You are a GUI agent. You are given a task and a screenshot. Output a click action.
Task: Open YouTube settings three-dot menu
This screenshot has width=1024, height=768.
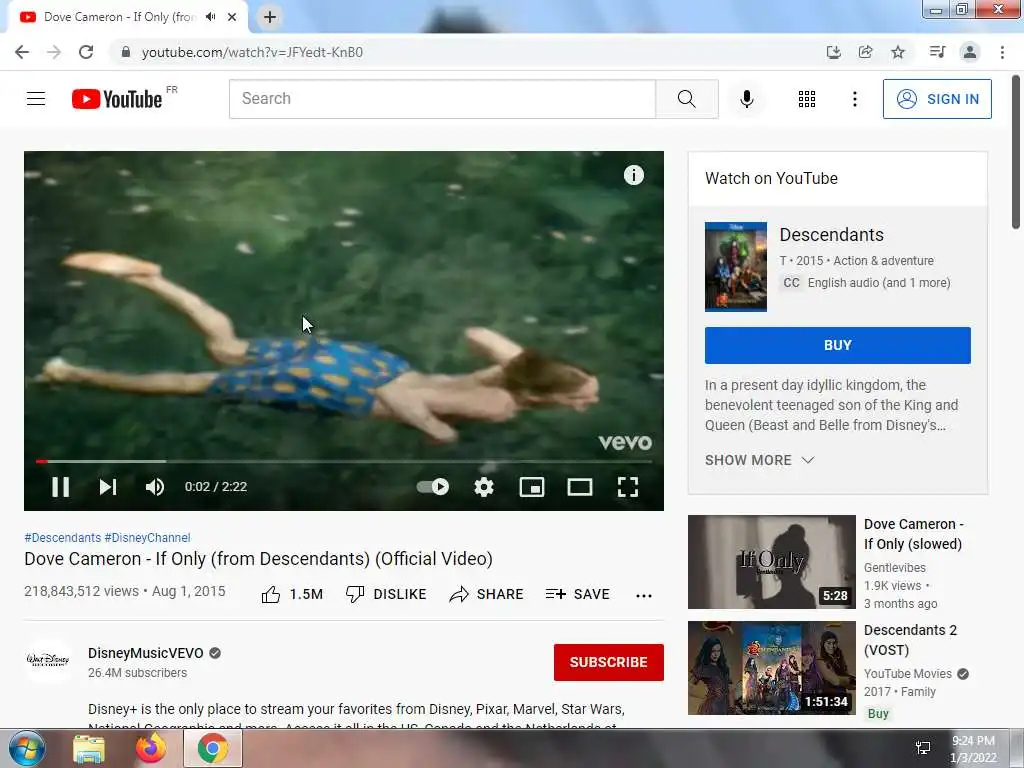pos(854,99)
